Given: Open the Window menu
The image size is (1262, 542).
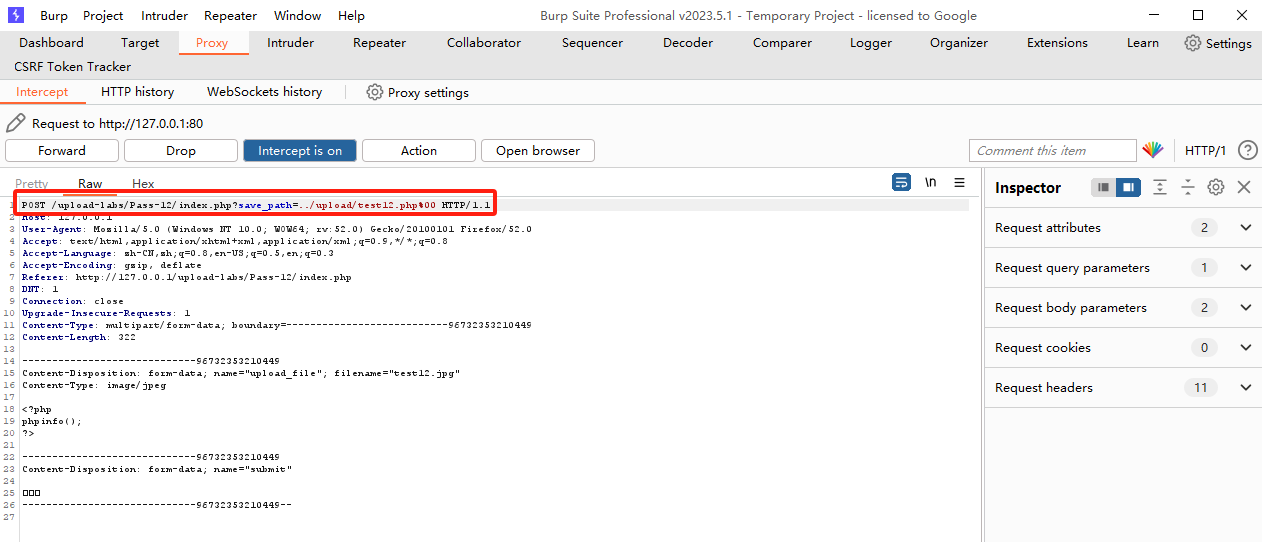Looking at the screenshot, I should (x=297, y=15).
